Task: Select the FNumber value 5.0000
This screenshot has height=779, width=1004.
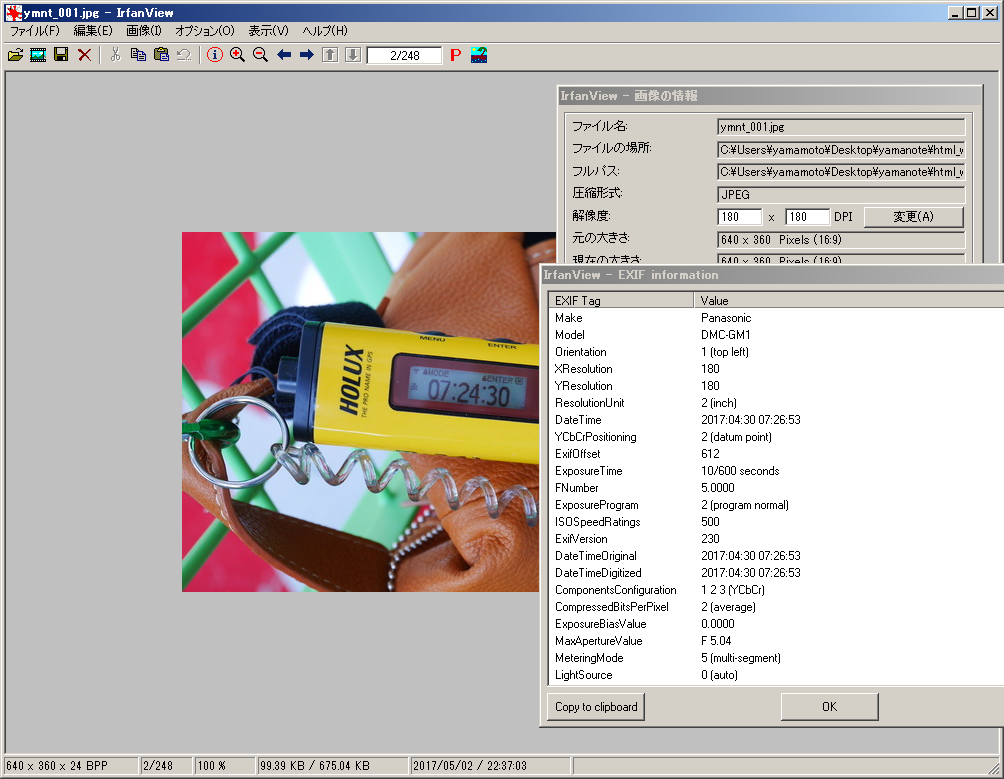Action: (718, 488)
